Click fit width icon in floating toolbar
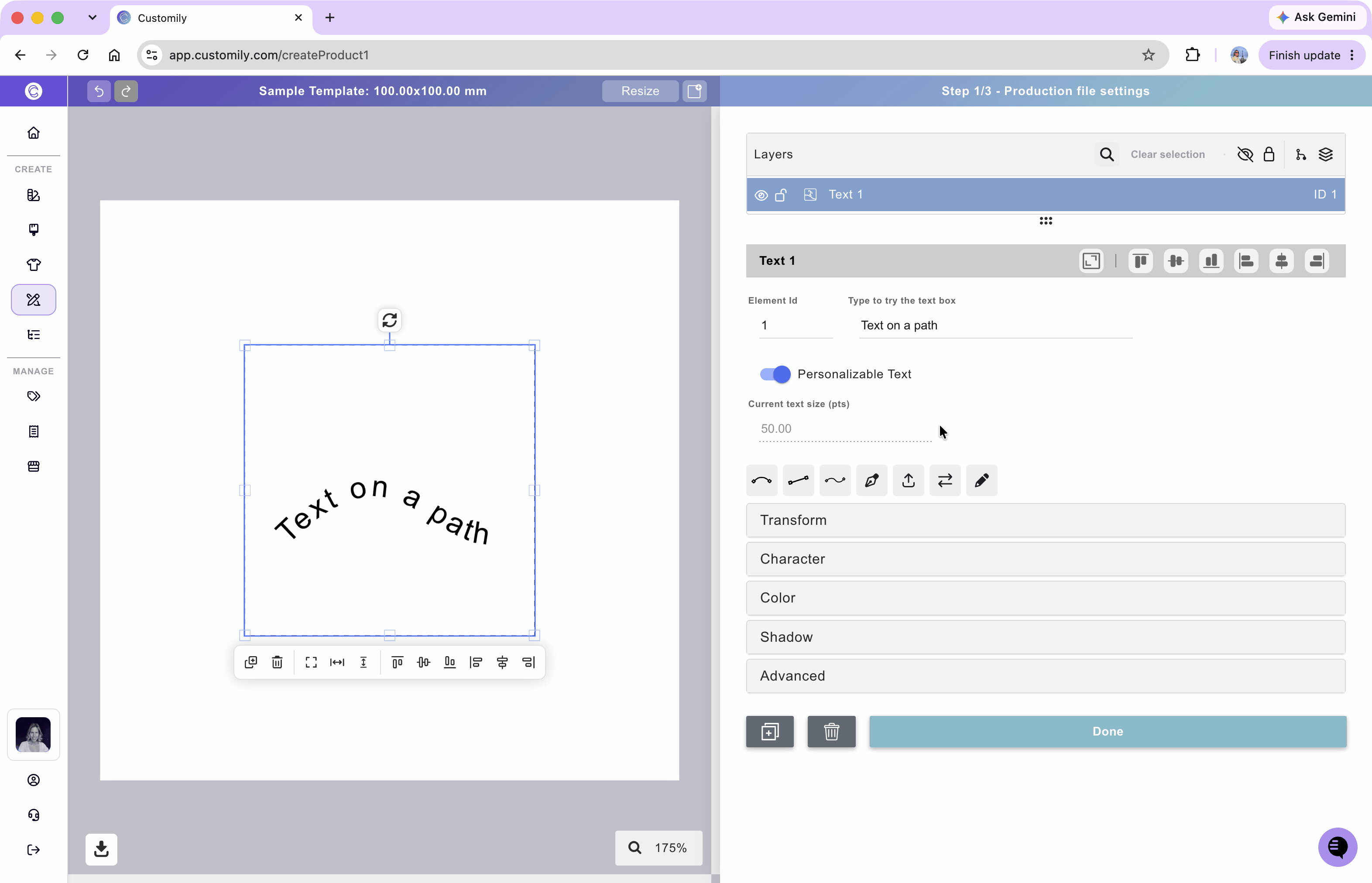Image resolution: width=1372 pixels, height=883 pixels. [337, 662]
